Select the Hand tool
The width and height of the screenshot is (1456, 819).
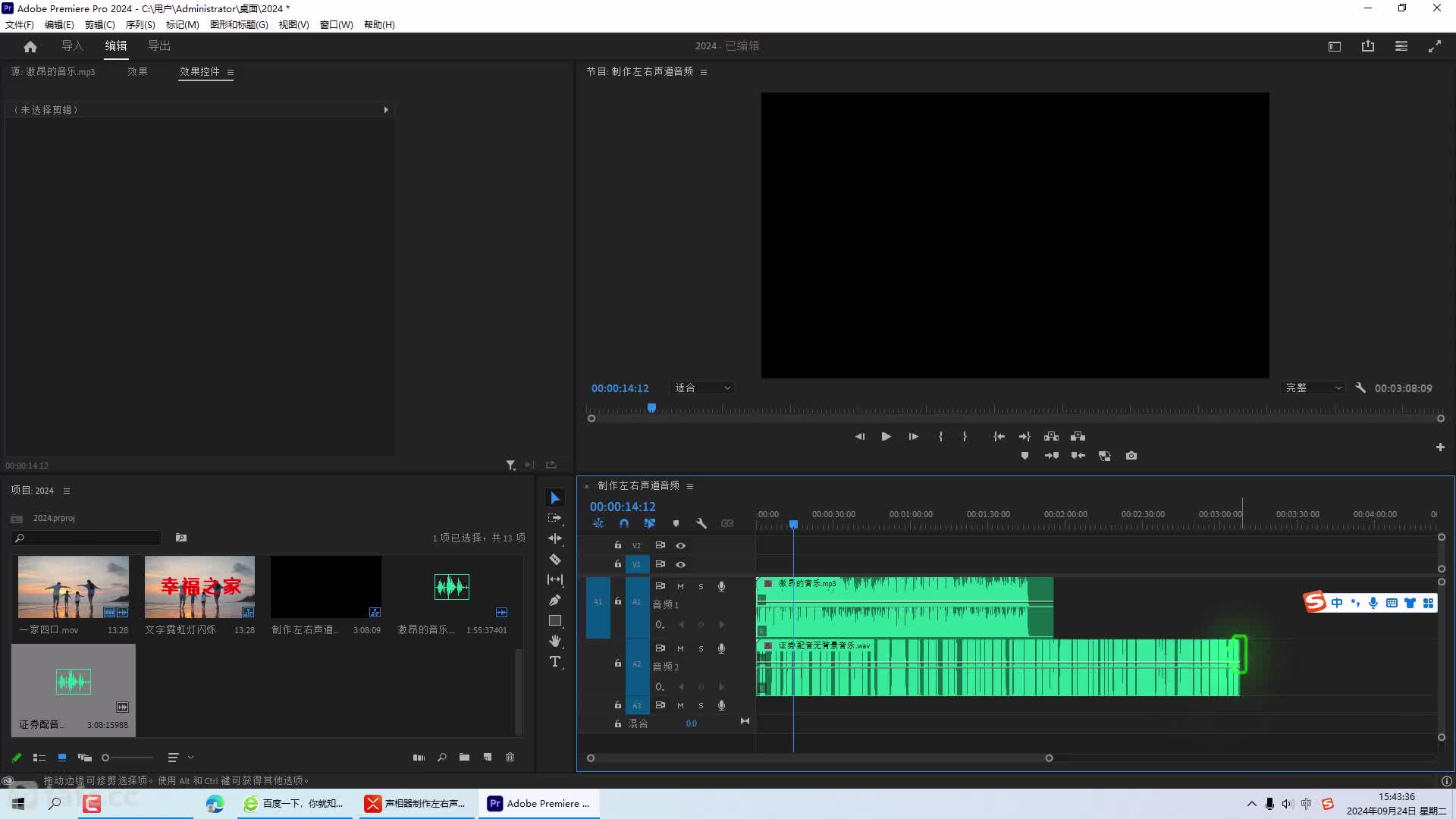point(555,641)
